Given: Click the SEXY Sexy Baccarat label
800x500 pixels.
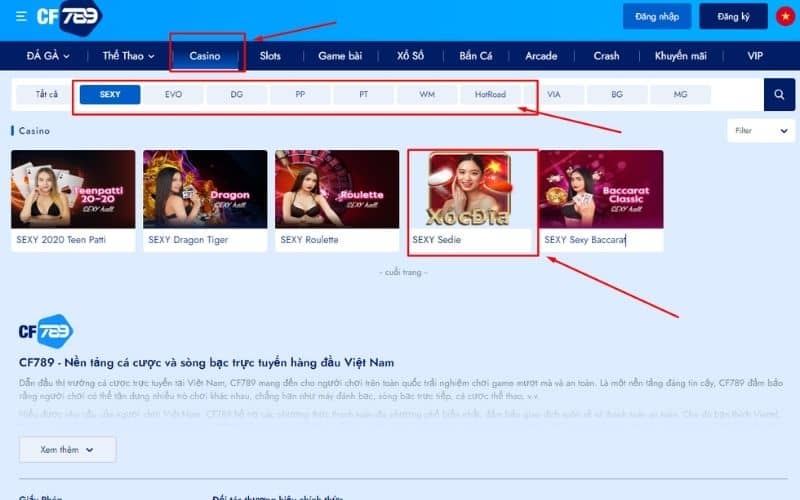Looking at the screenshot, I should 585,240.
